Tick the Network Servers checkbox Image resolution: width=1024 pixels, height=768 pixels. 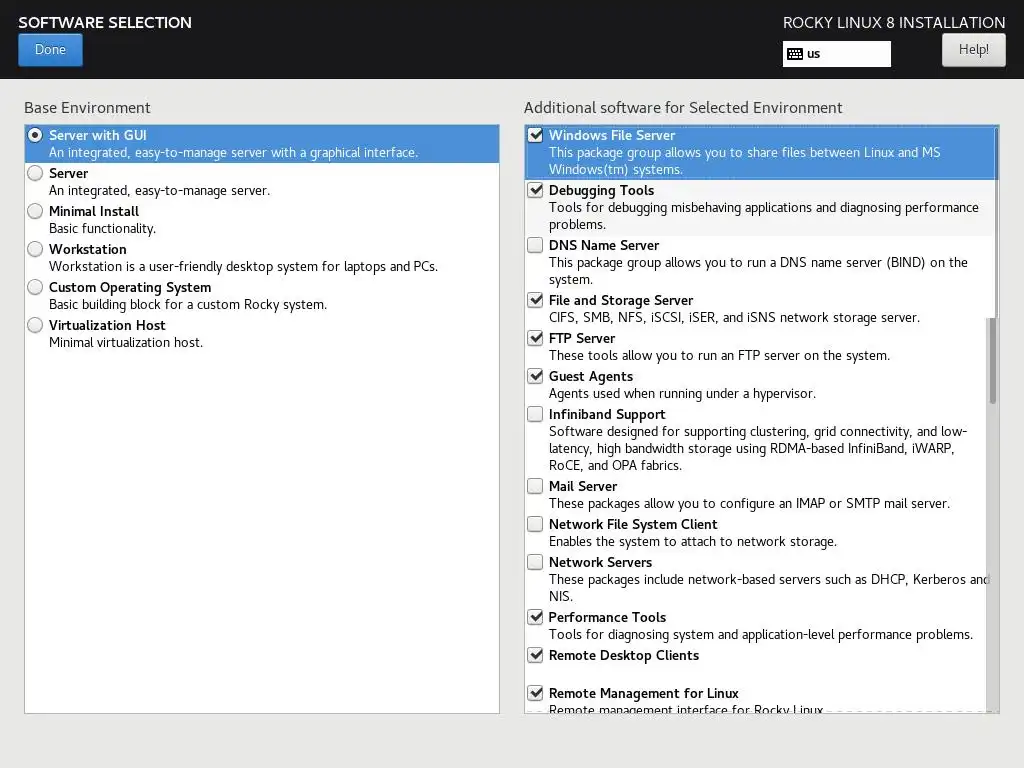pos(535,562)
